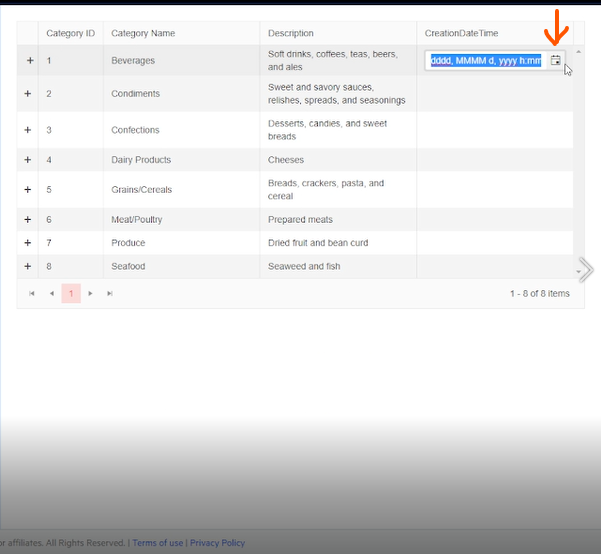
Task: Open the calendar picker in CreationDateTime cell
Action: point(555,60)
